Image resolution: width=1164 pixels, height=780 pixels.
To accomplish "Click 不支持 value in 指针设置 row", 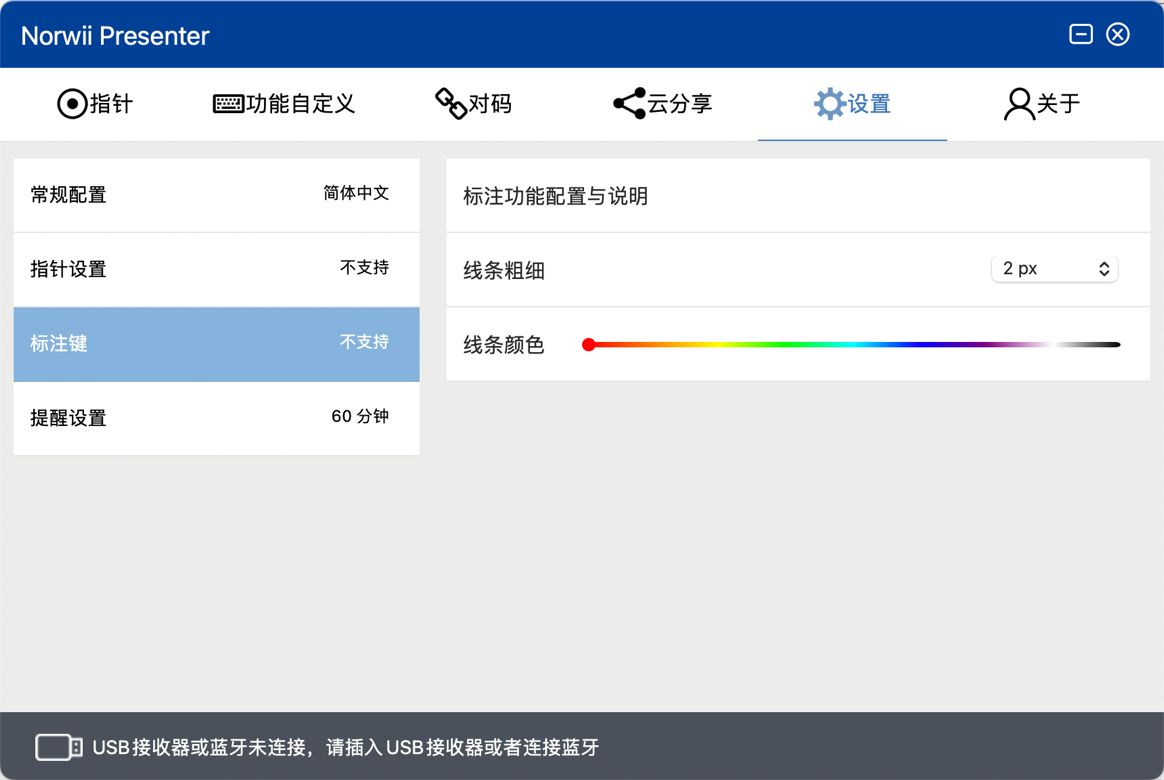I will 364,268.
